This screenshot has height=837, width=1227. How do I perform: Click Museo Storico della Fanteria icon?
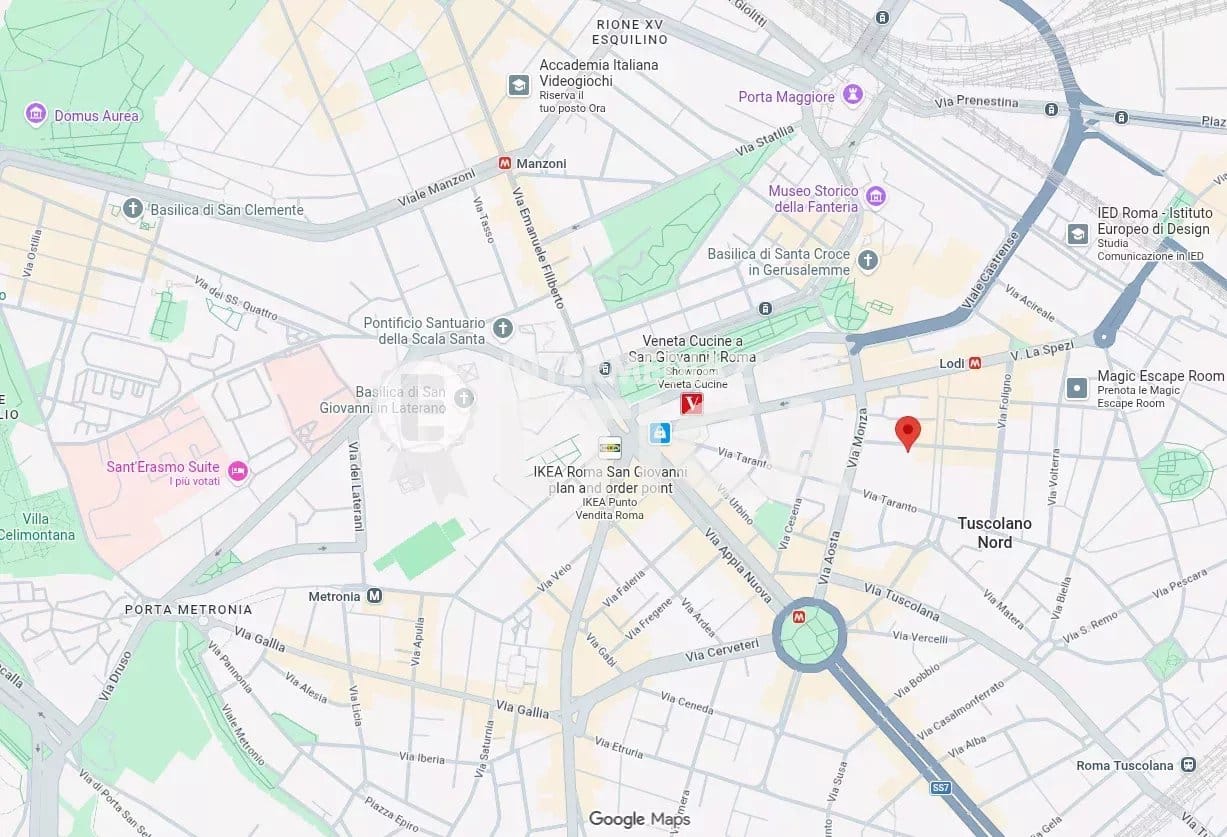tap(876, 196)
